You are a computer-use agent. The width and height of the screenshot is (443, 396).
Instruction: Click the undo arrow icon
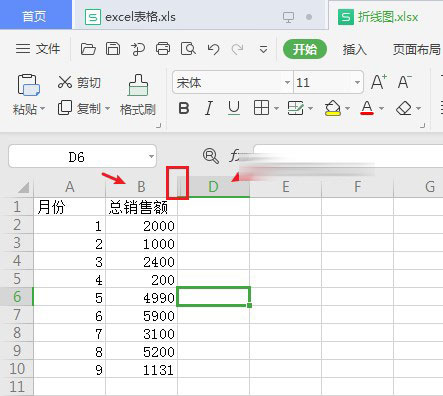(213, 49)
